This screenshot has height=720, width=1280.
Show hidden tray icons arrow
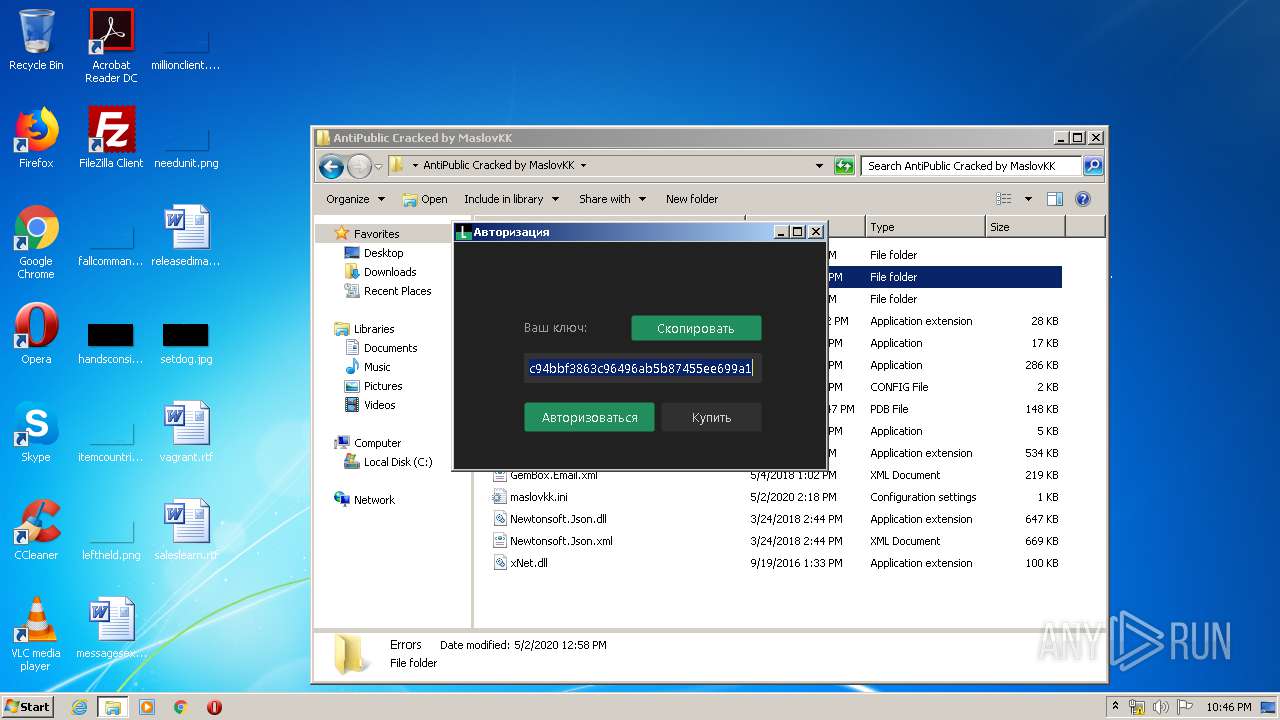point(1115,707)
